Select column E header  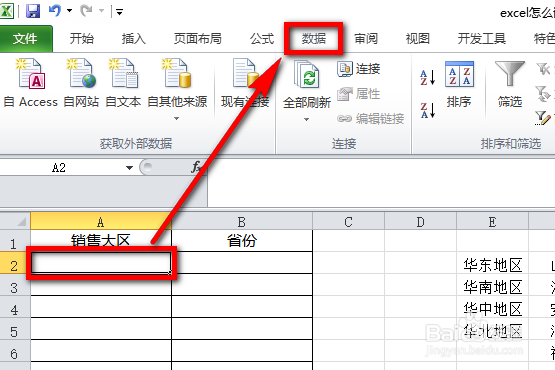pyautogui.click(x=492, y=222)
